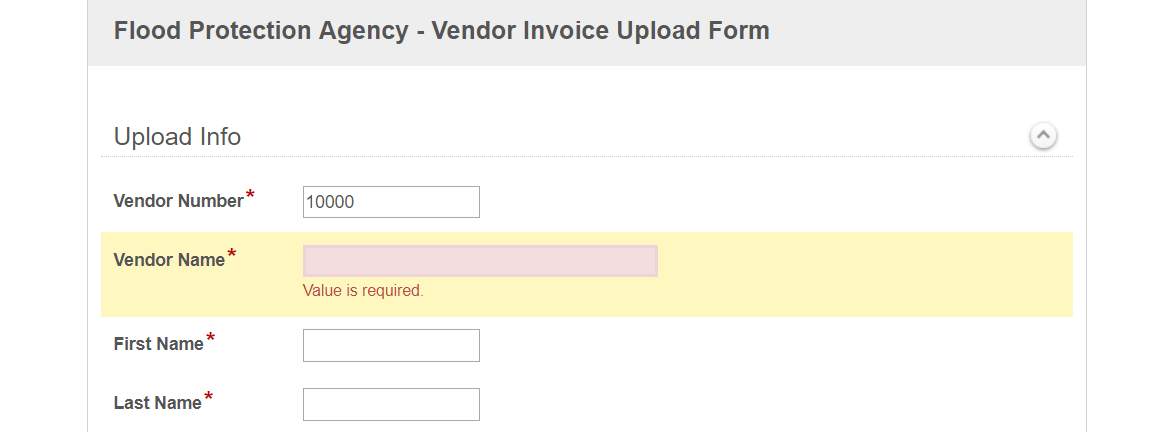Click the dotted divider under Upload Info
Screen dimensions: 1165x432
587,156
